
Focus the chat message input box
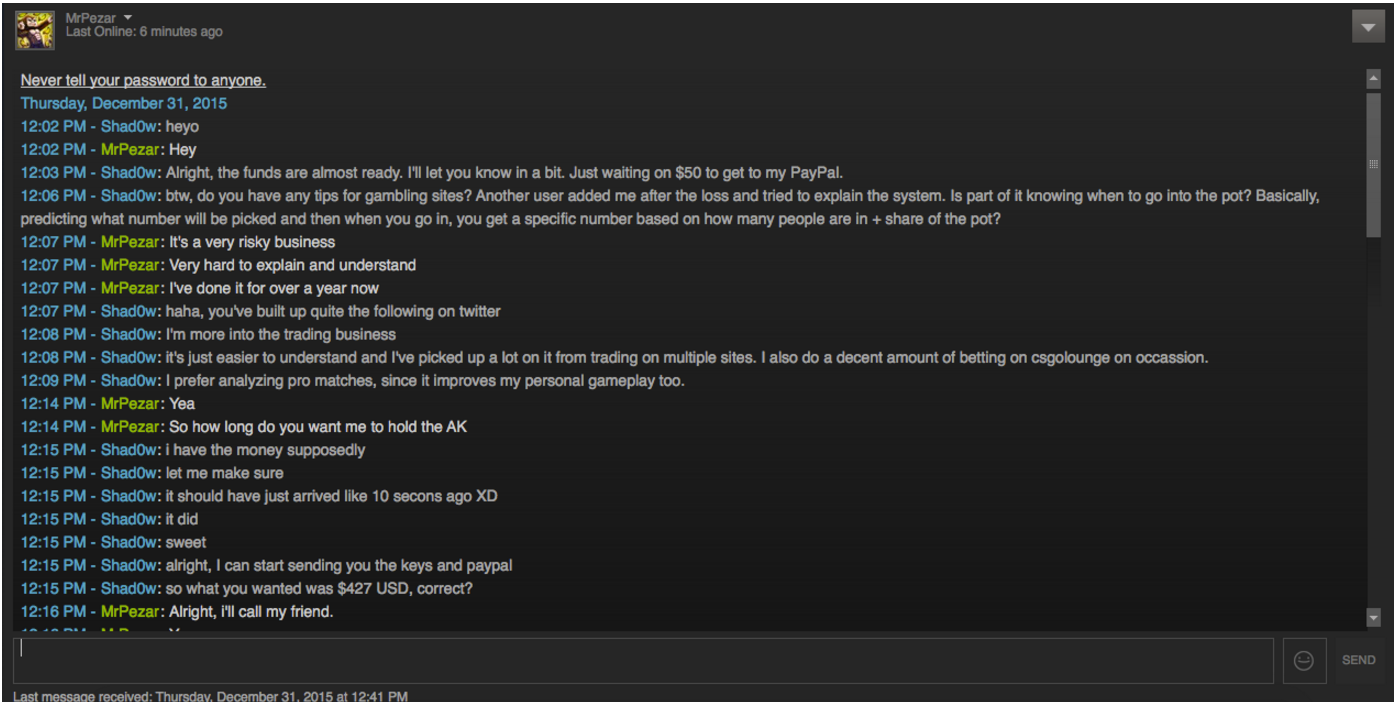[642, 661]
